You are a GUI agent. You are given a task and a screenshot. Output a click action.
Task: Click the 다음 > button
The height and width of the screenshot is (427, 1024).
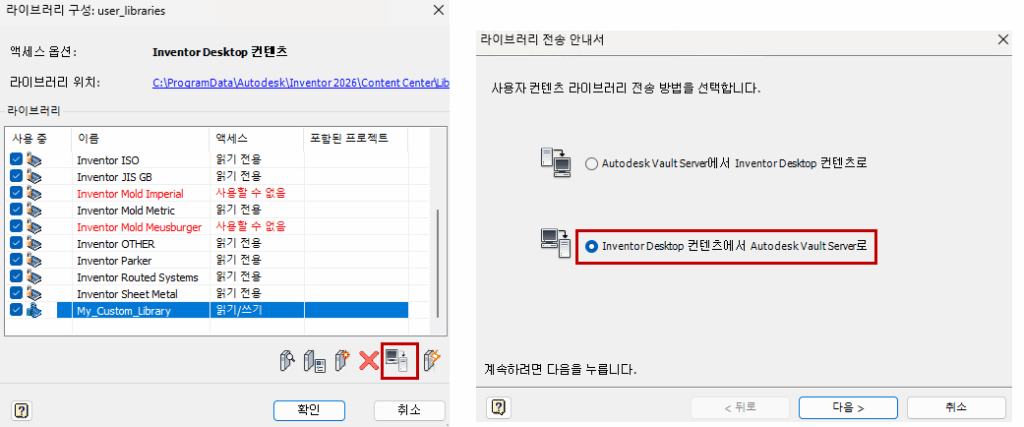tap(848, 407)
